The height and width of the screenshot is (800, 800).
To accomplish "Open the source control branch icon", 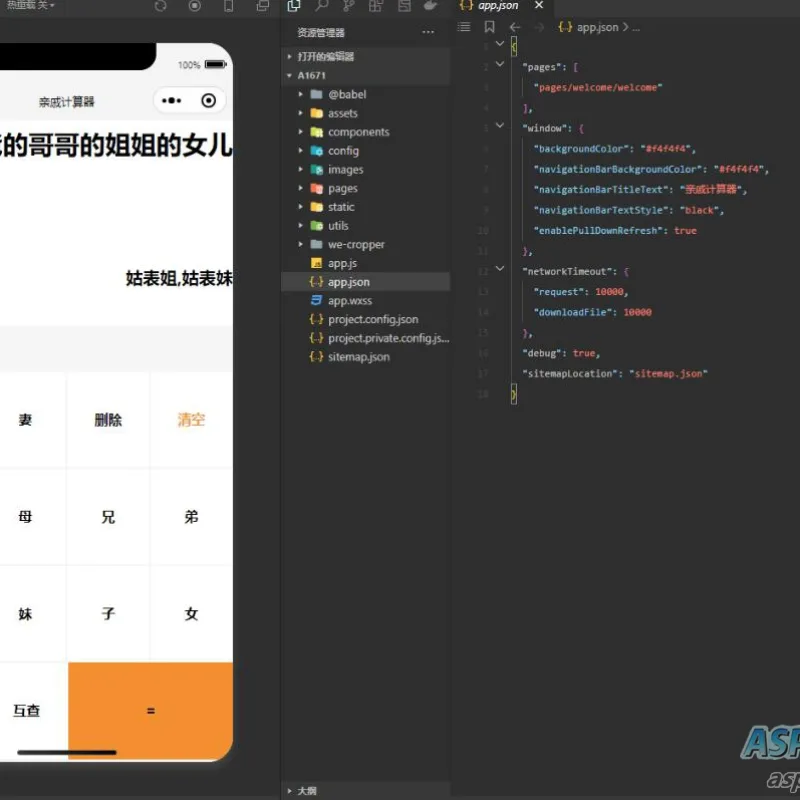I will (x=348, y=6).
